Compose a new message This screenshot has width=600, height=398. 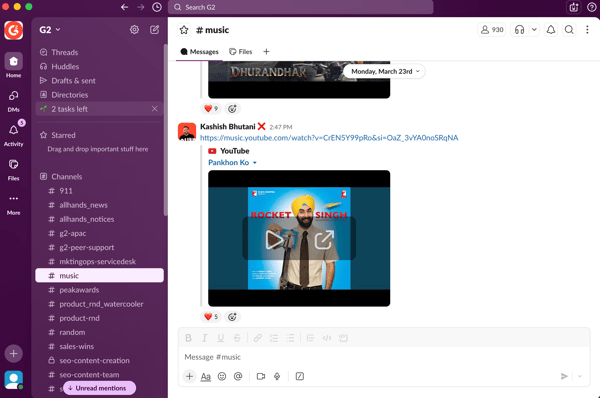(x=155, y=29)
